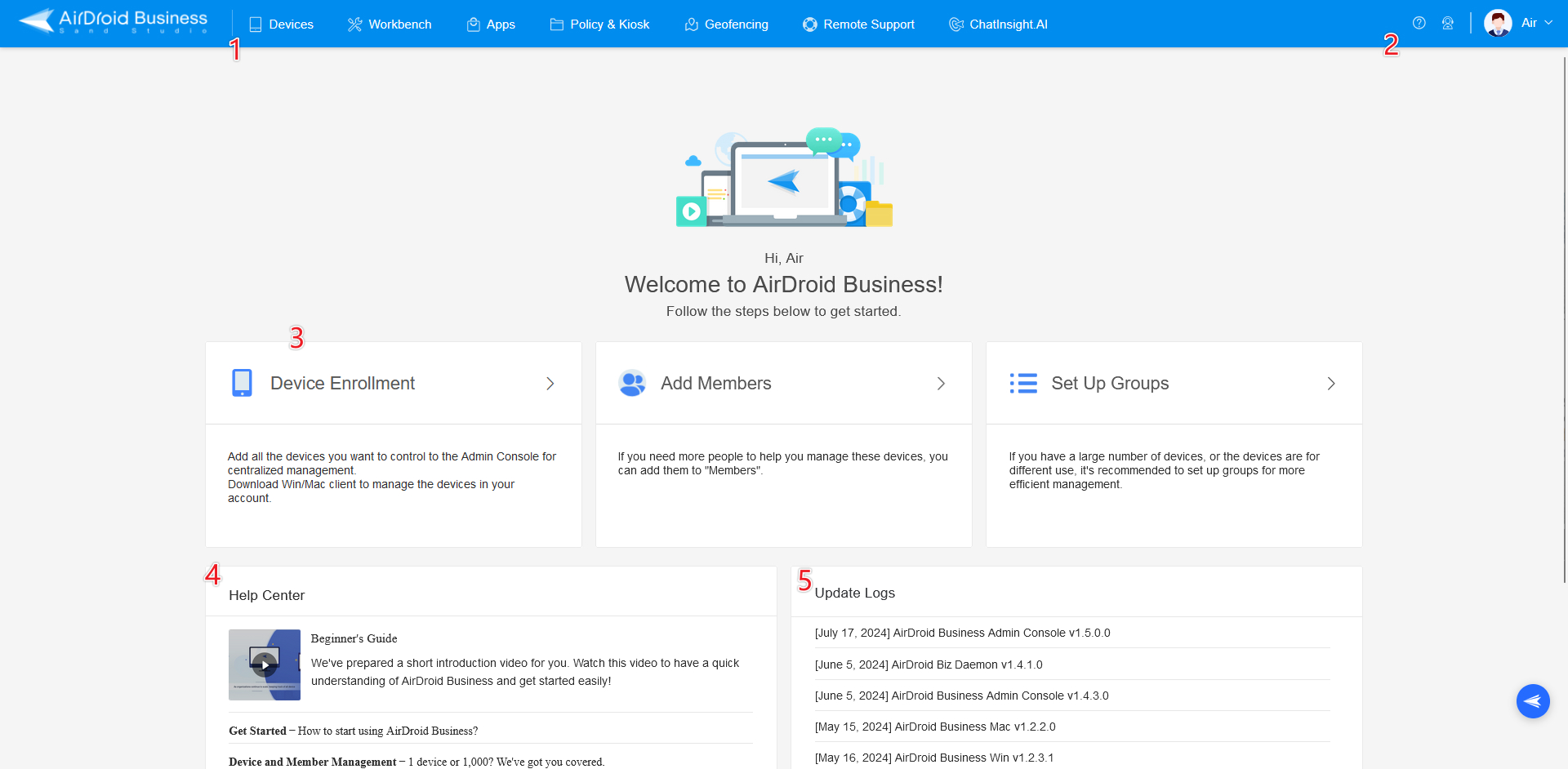The width and height of the screenshot is (1568, 769).
Task: Click the Add Members description text
Action: (782, 463)
